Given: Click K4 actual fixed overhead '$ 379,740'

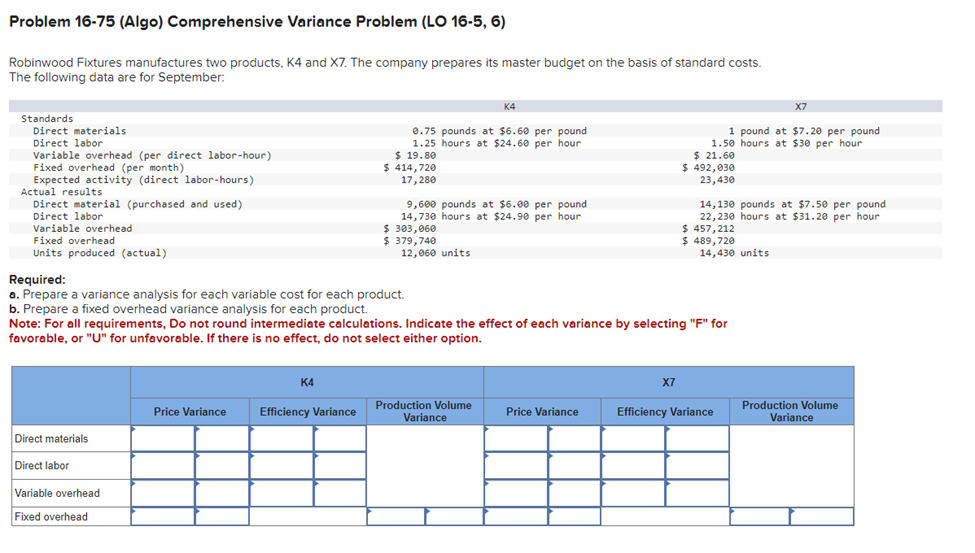Looking at the screenshot, I should tap(410, 241).
